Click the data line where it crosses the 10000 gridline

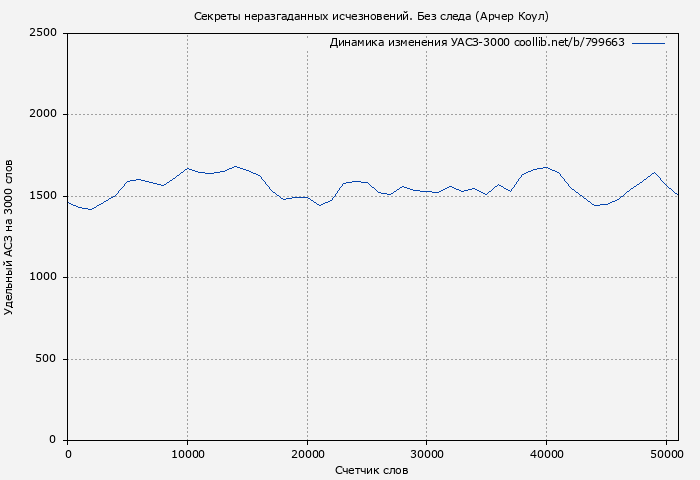point(187,168)
